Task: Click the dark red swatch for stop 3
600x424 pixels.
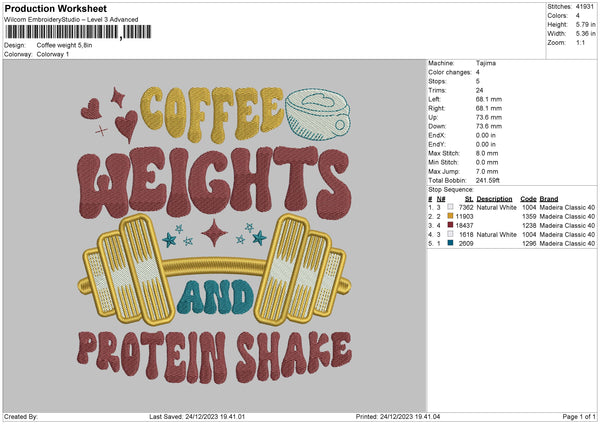Action: click(x=449, y=225)
